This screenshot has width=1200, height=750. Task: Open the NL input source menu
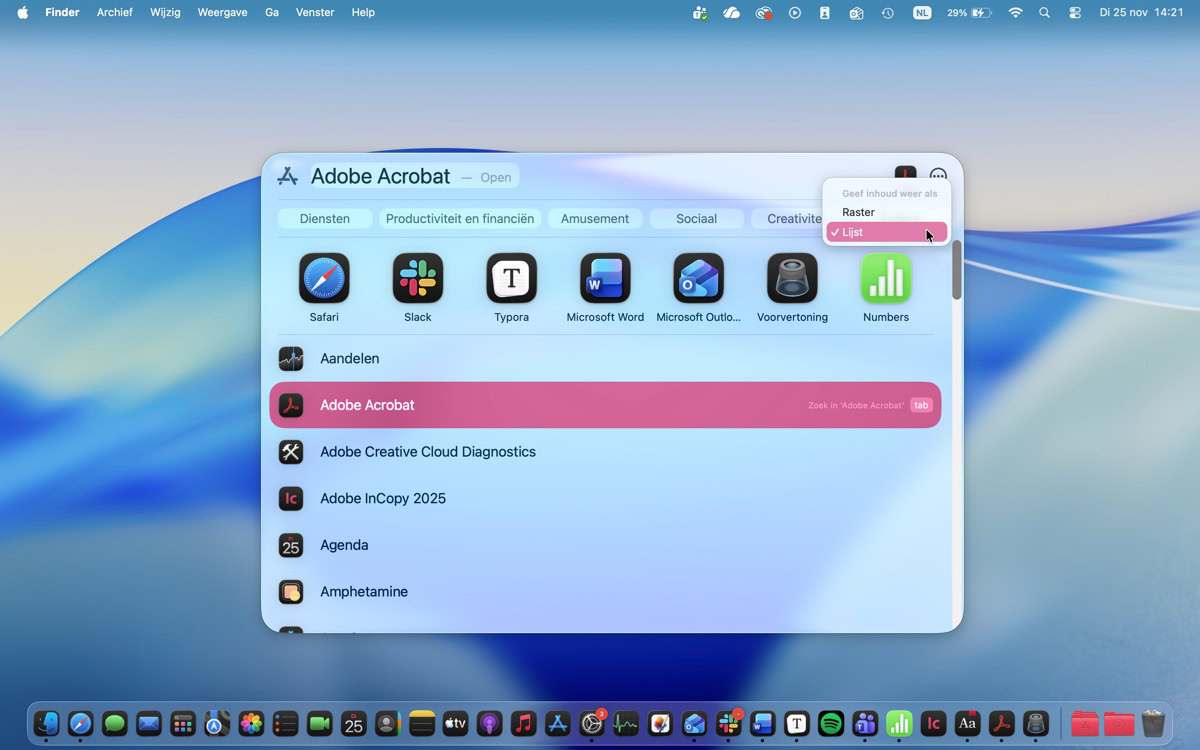click(x=921, y=12)
